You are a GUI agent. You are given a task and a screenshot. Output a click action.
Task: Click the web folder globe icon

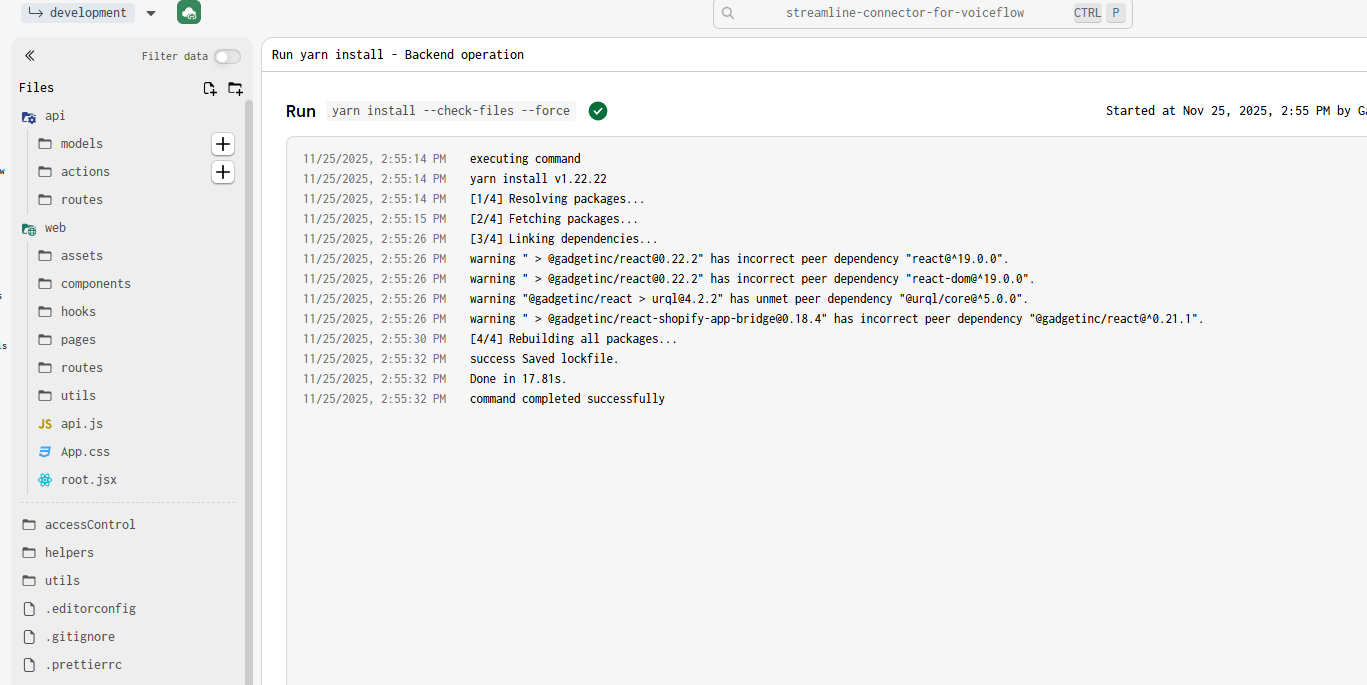pyautogui.click(x=29, y=229)
